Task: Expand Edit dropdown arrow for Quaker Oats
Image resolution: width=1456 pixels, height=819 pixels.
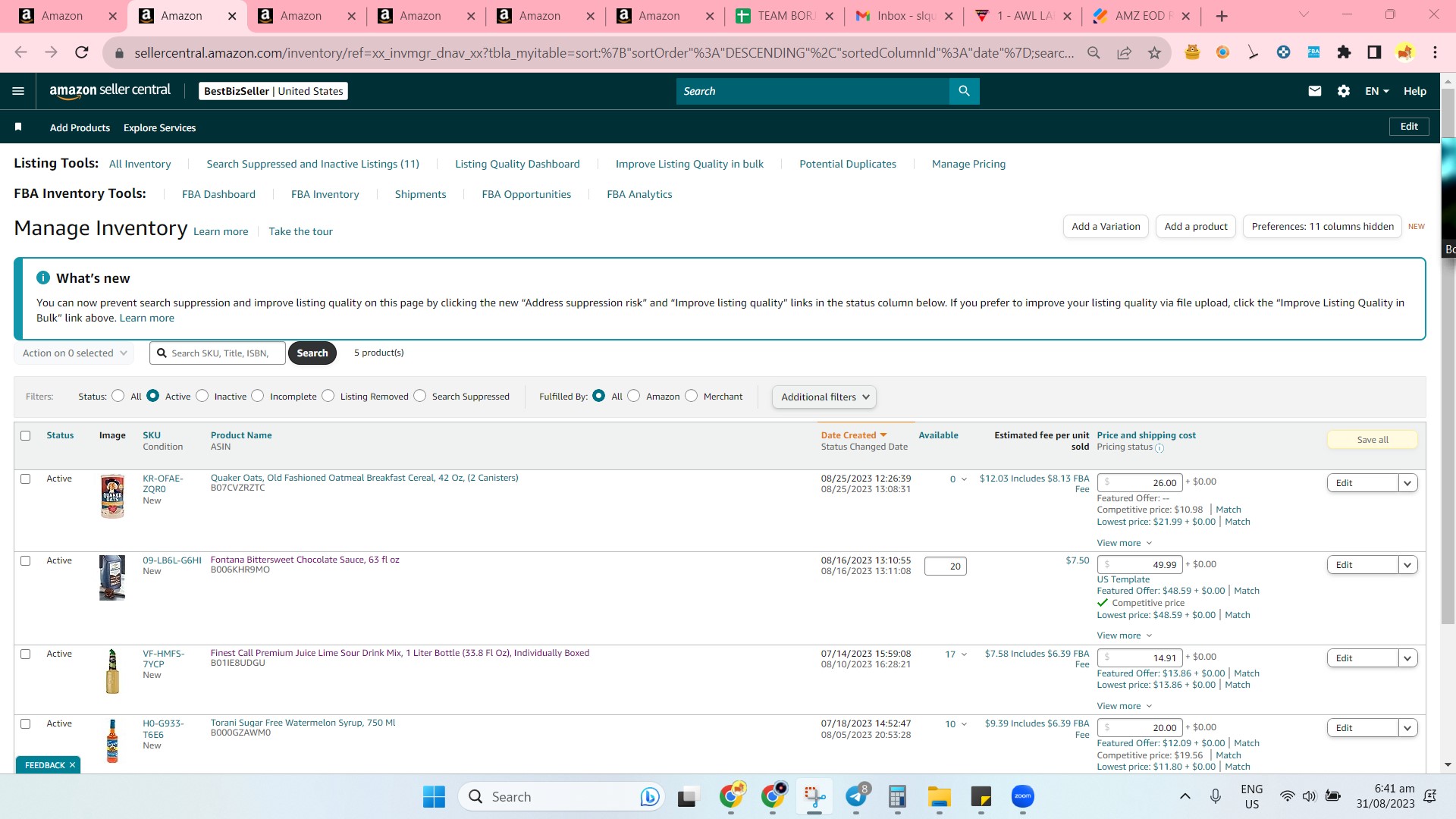Action: 1408,483
